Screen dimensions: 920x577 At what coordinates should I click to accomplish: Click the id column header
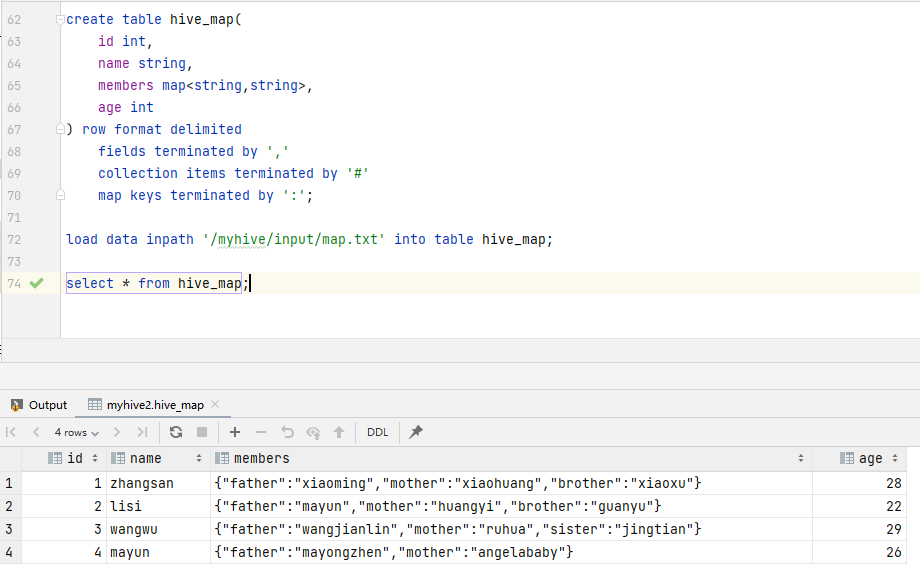pos(64,458)
